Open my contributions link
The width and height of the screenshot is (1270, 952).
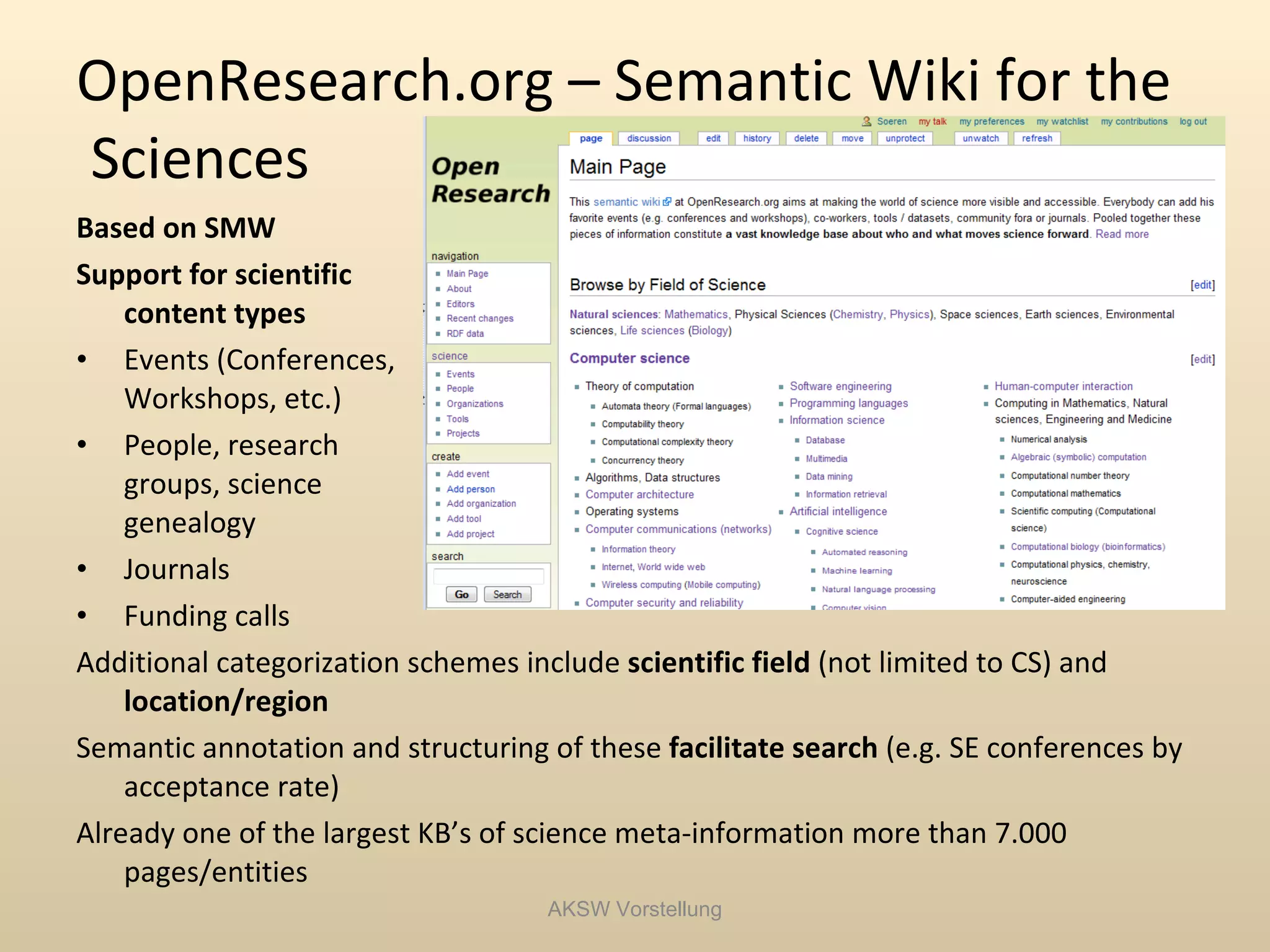pyautogui.click(x=1134, y=121)
